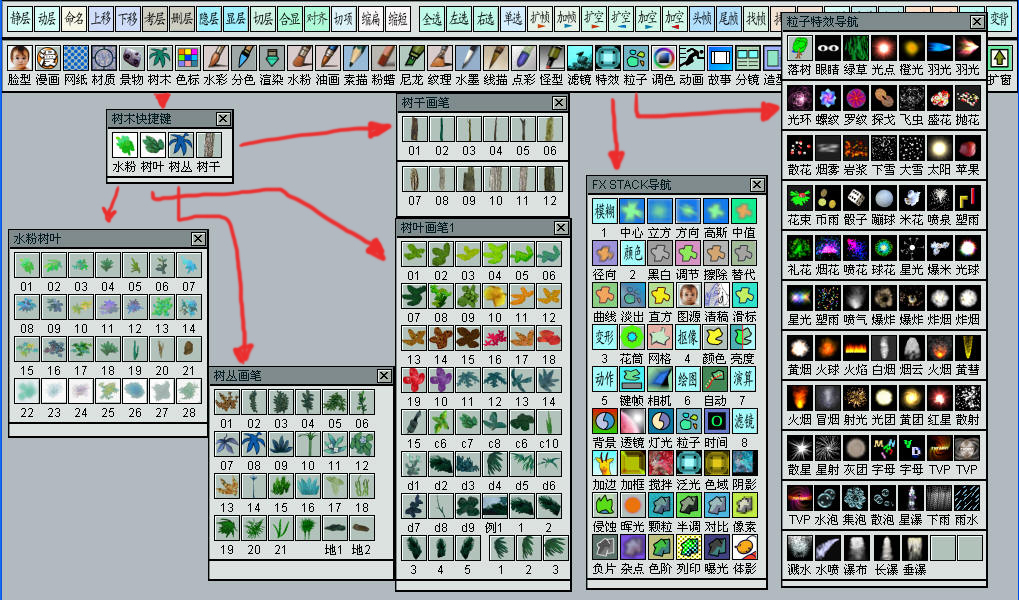
Task: Click the 全选 select-all button
Action: (x=432, y=19)
